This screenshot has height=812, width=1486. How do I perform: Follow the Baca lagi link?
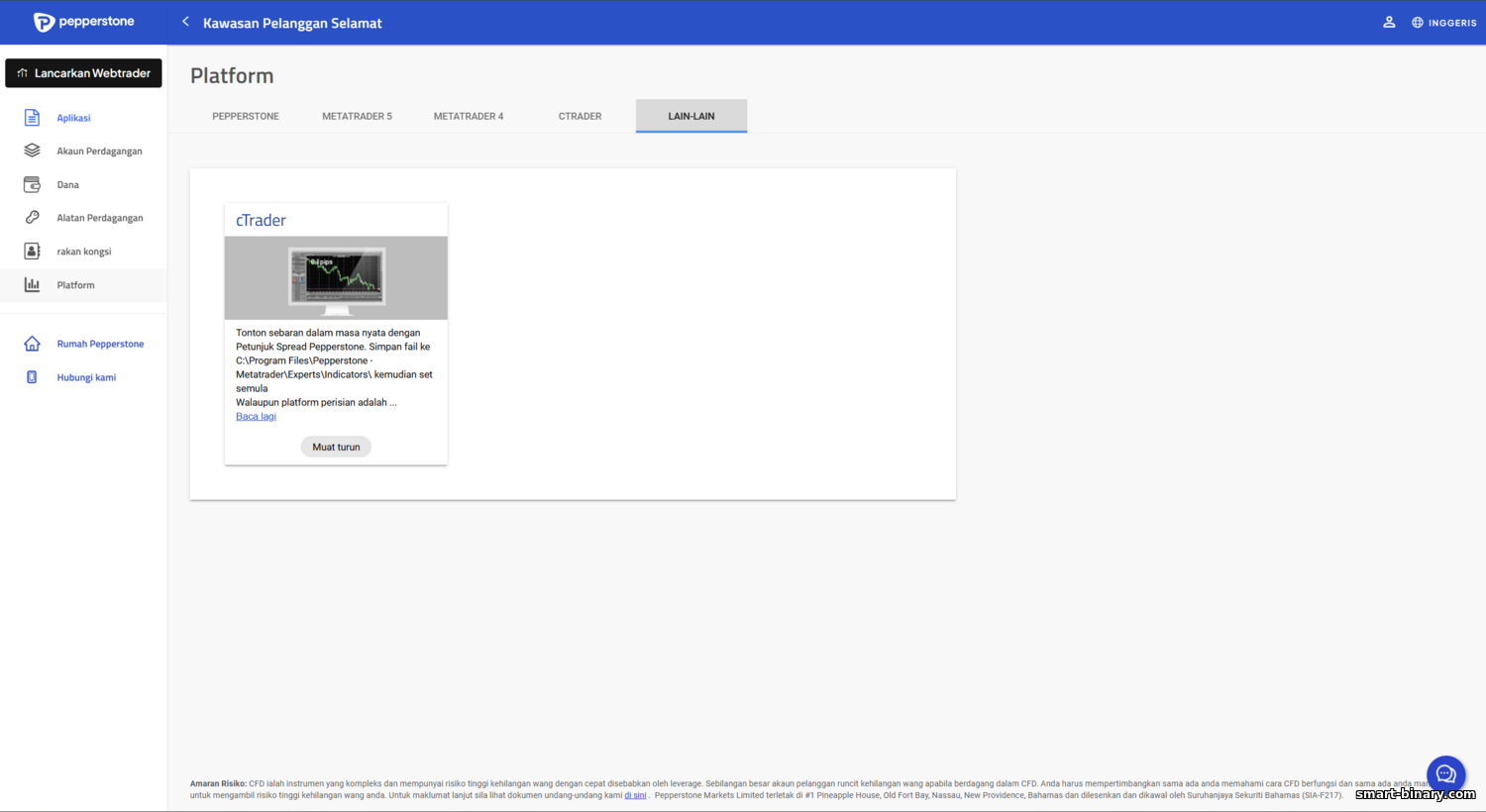pyautogui.click(x=256, y=416)
